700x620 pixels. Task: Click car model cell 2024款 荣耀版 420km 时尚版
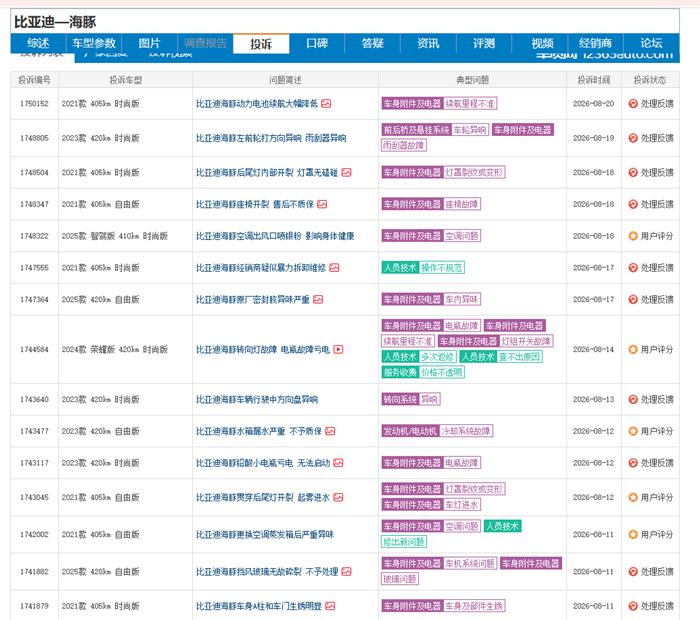(115, 350)
